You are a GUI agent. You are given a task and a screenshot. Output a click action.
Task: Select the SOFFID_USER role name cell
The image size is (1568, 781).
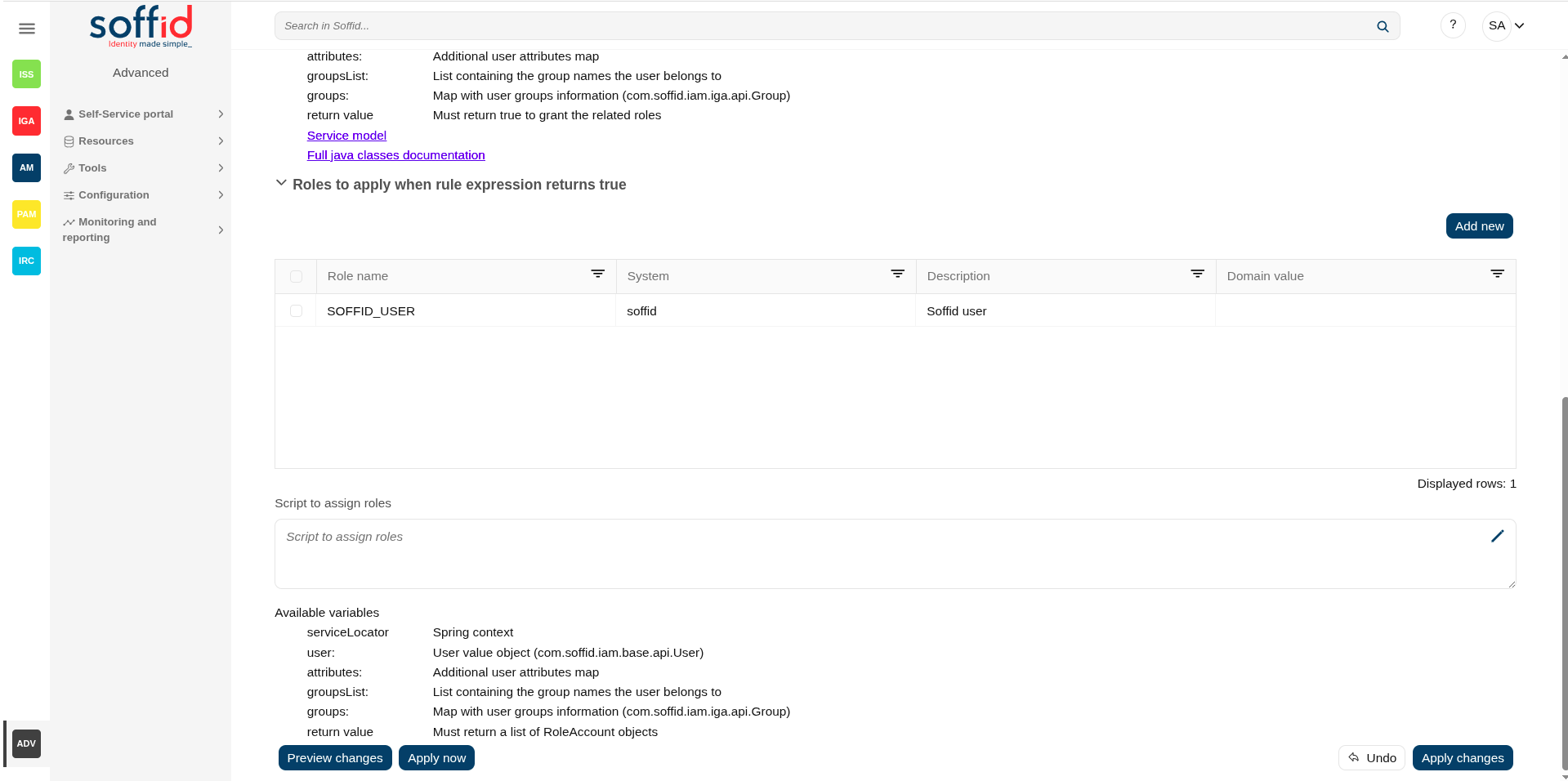click(x=466, y=311)
